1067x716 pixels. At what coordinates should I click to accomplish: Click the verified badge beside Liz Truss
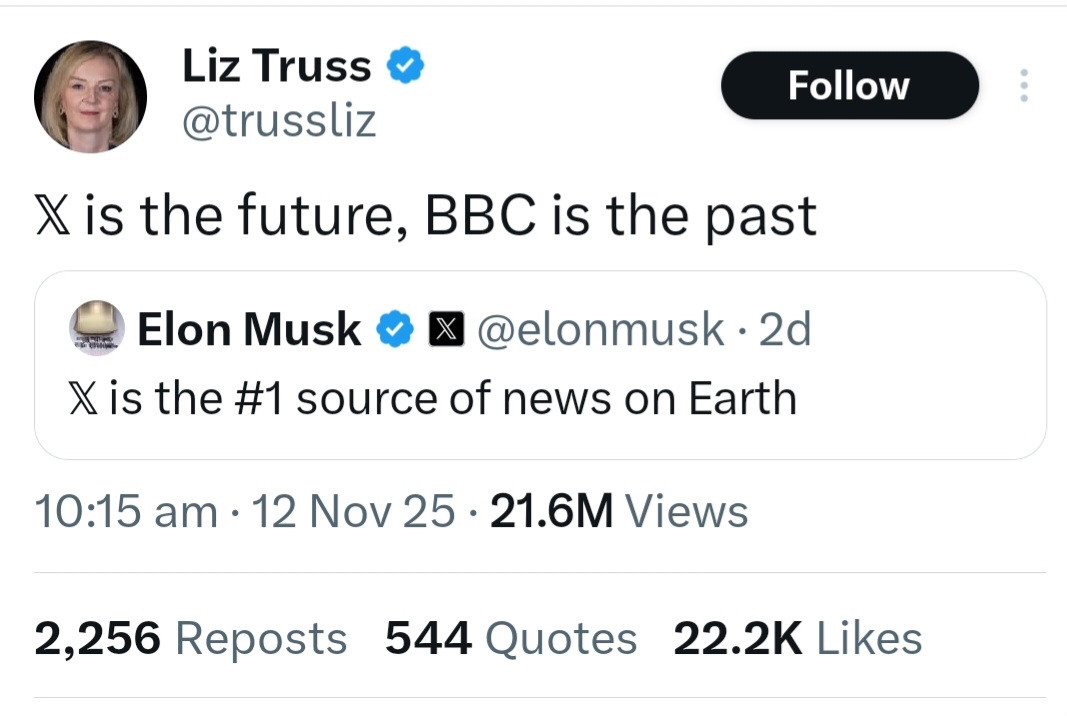click(x=407, y=67)
